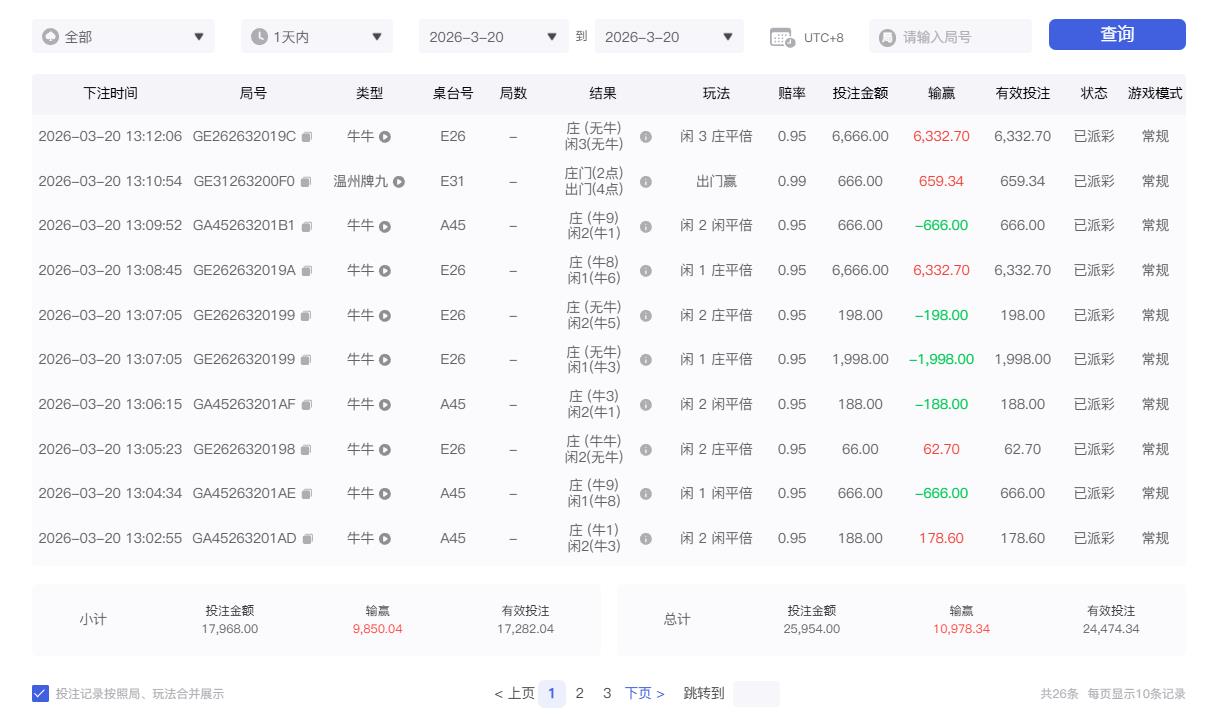Expand the 1天内 time range dropdown
This screenshot has width=1221, height=719.
tap(317, 37)
